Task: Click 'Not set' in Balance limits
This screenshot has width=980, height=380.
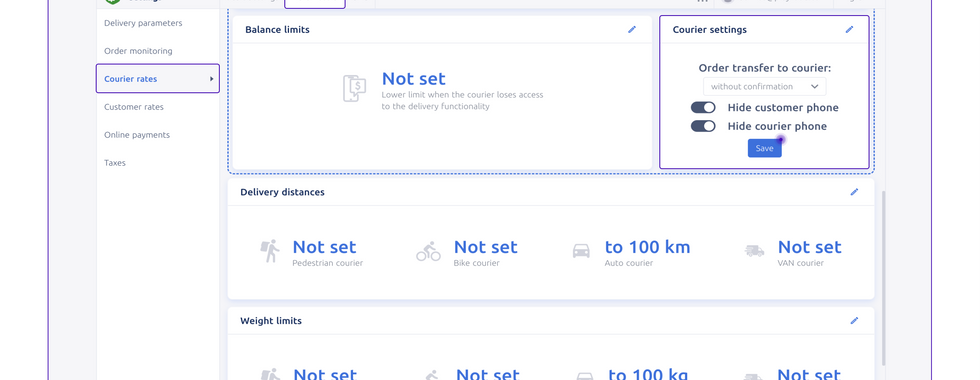Action: tap(414, 79)
